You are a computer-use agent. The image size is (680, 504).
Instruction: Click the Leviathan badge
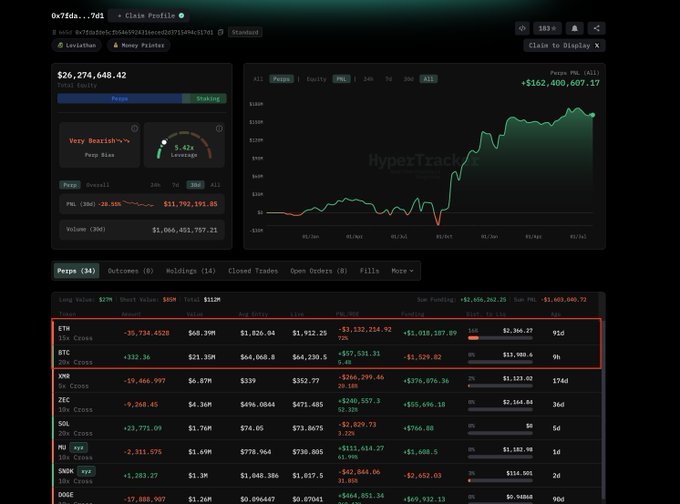pos(76,45)
